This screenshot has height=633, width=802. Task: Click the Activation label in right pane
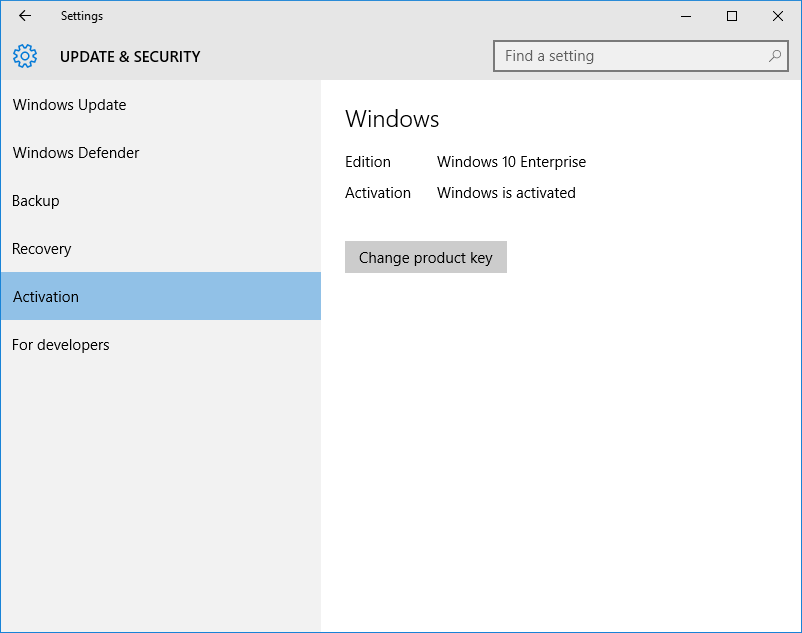[377, 193]
